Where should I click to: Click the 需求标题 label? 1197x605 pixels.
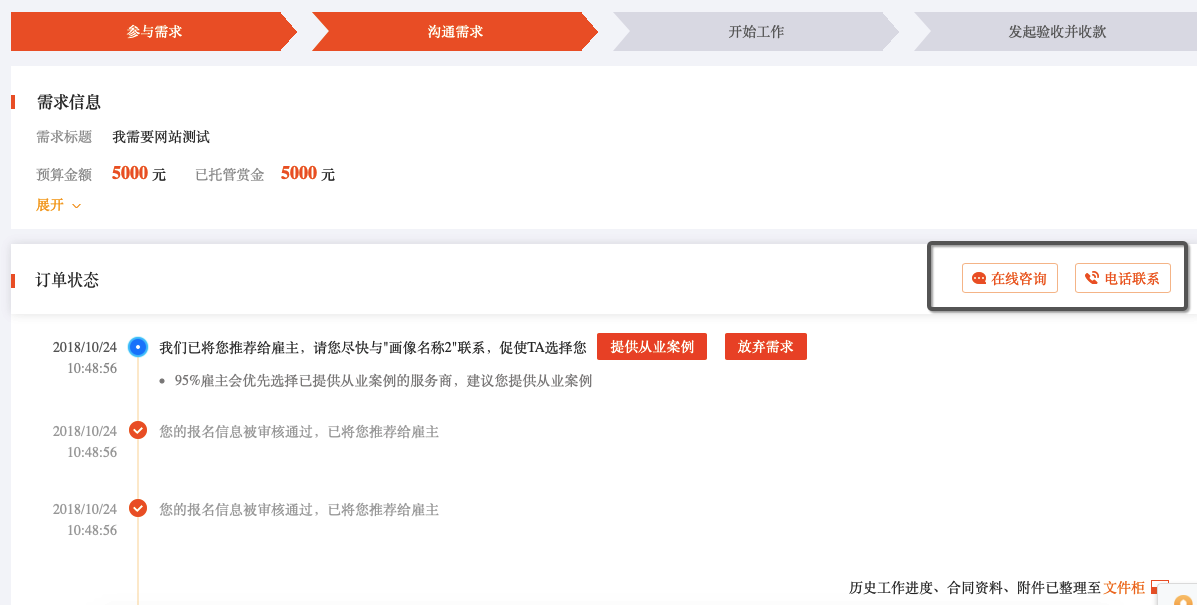click(x=64, y=137)
